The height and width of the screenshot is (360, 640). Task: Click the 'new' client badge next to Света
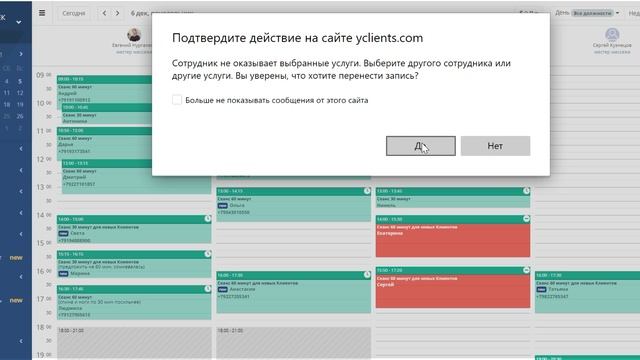63,233
